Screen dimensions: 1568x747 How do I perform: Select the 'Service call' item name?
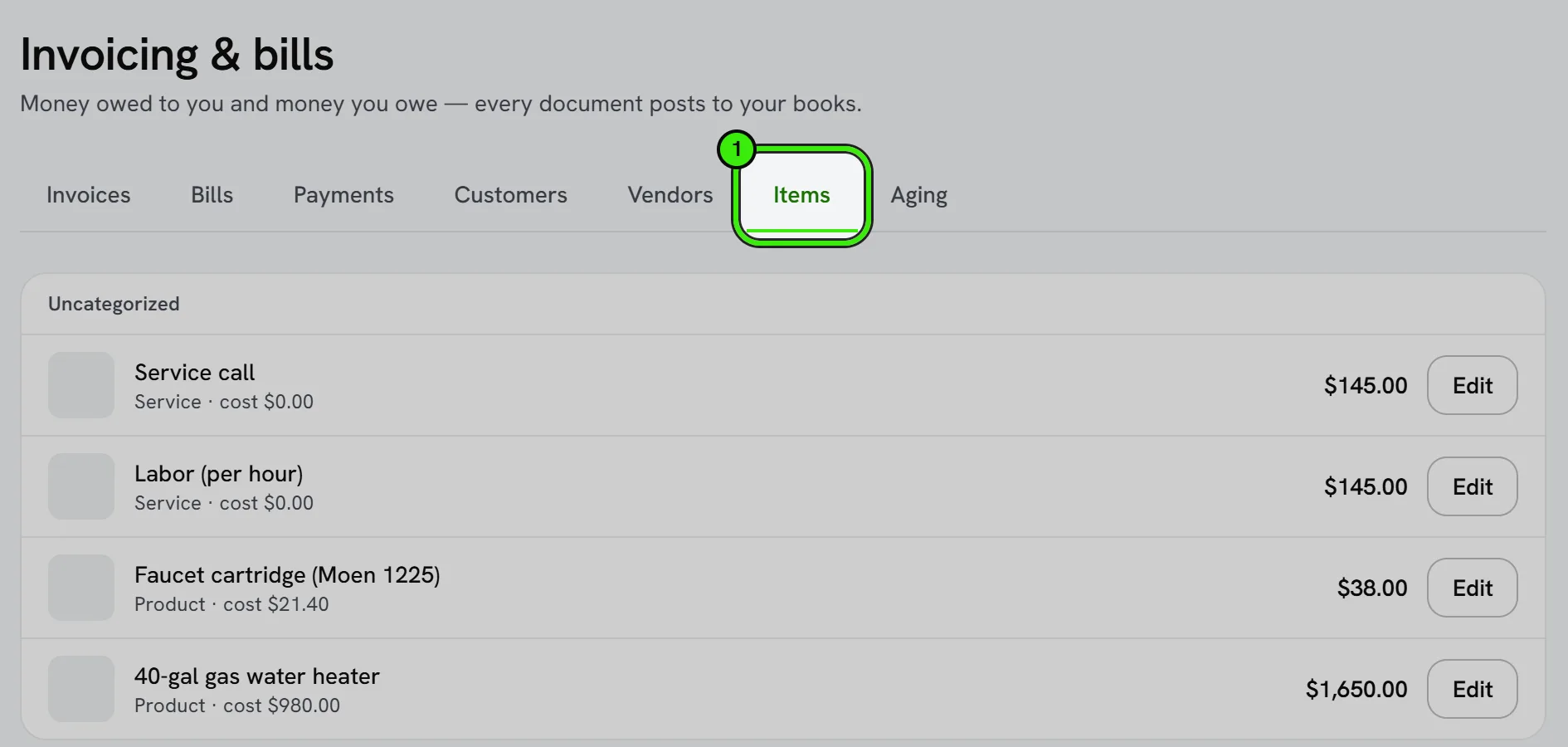[x=194, y=373]
